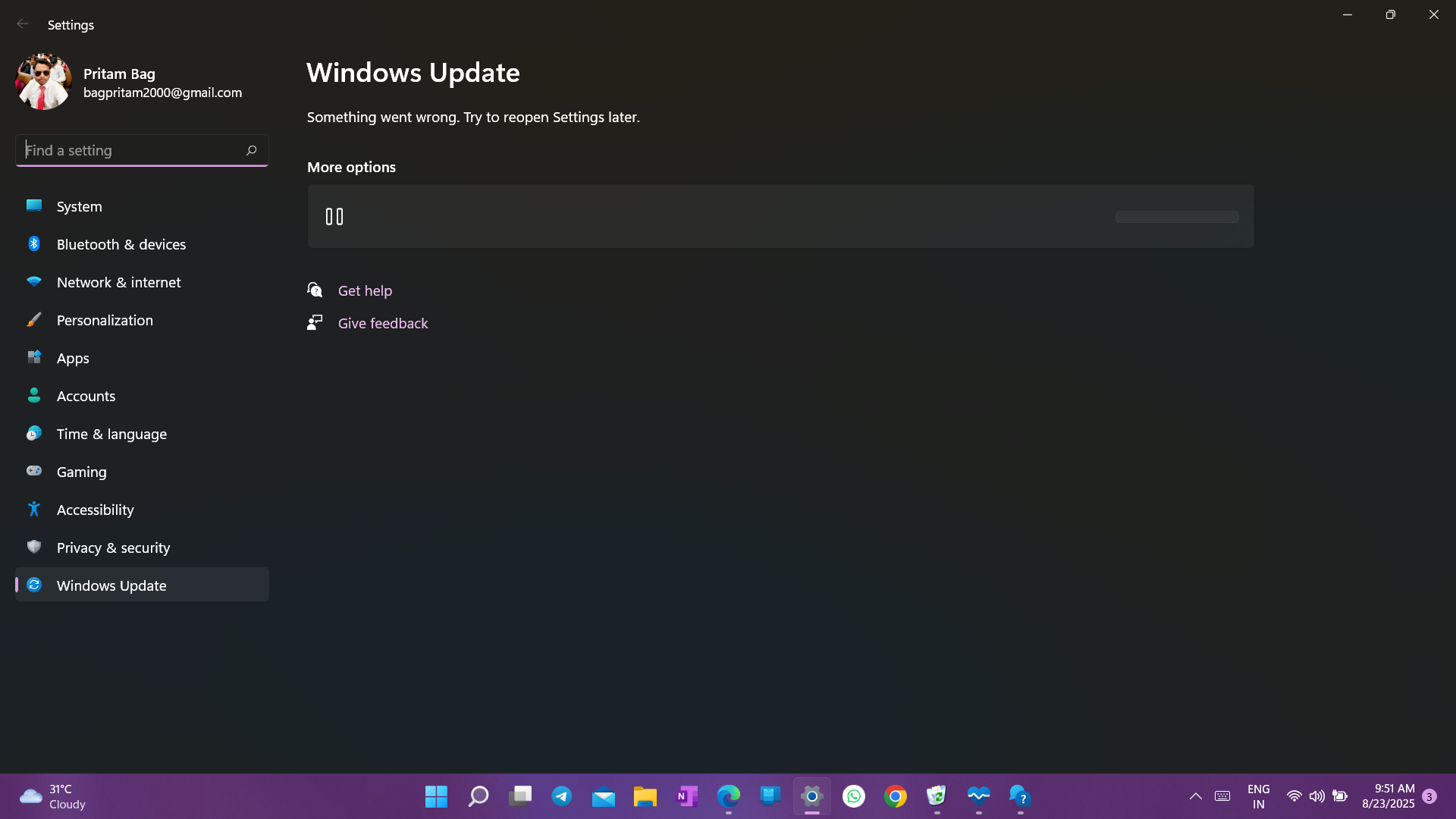This screenshot has height=819, width=1456.
Task: Focus the Find a setting search box
Action: click(x=142, y=150)
